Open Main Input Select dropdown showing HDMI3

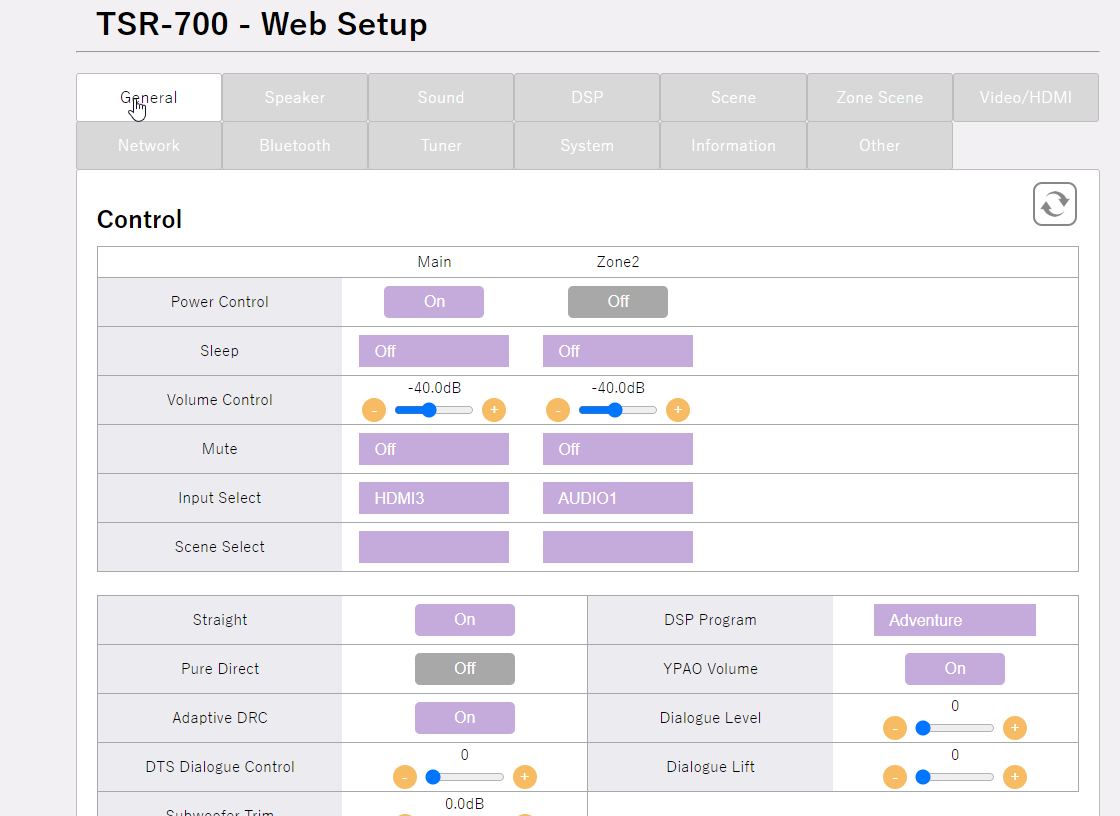pyautogui.click(x=434, y=498)
